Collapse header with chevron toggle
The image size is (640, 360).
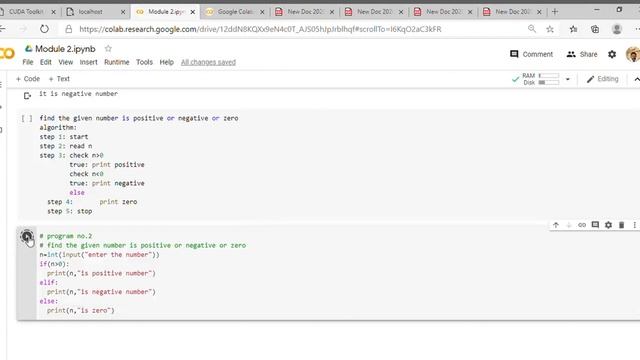coord(636,79)
